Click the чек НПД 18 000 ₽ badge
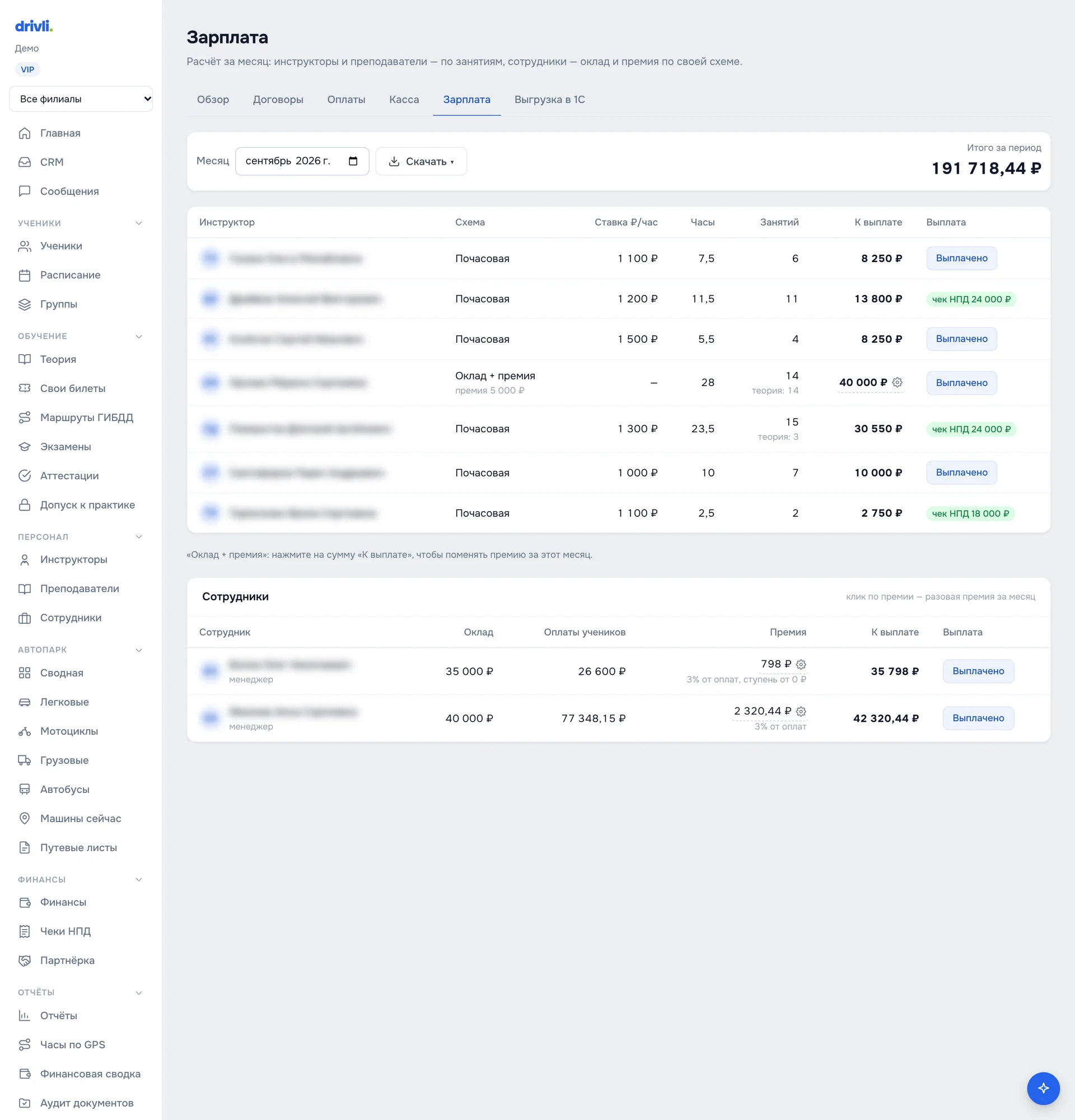Image resolution: width=1075 pixels, height=1120 pixels. (x=970, y=513)
